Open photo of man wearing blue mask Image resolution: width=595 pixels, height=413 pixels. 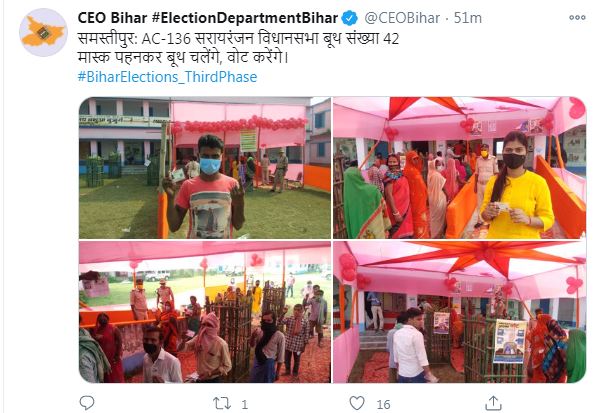point(205,168)
